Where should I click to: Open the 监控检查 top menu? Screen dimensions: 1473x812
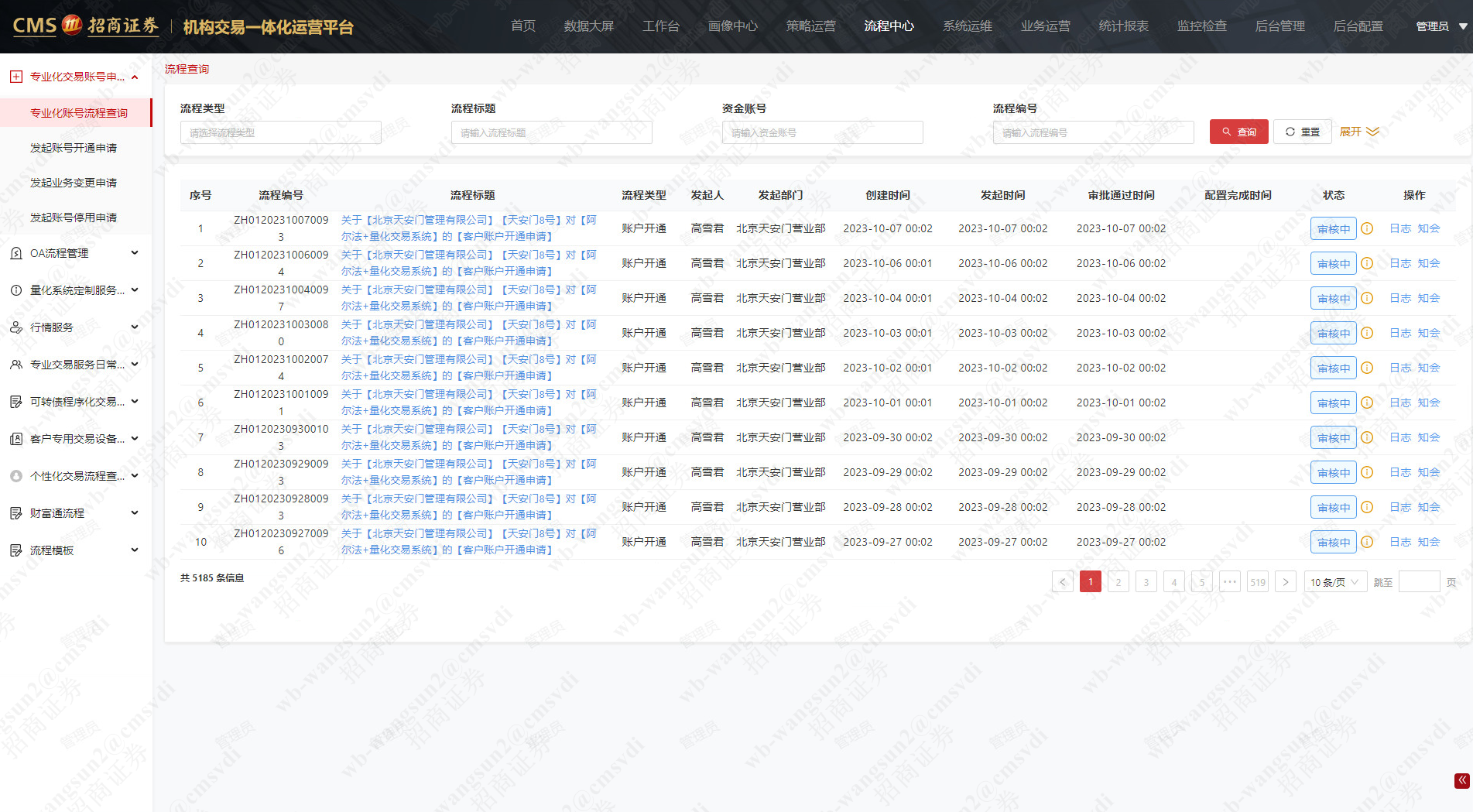1202,26
